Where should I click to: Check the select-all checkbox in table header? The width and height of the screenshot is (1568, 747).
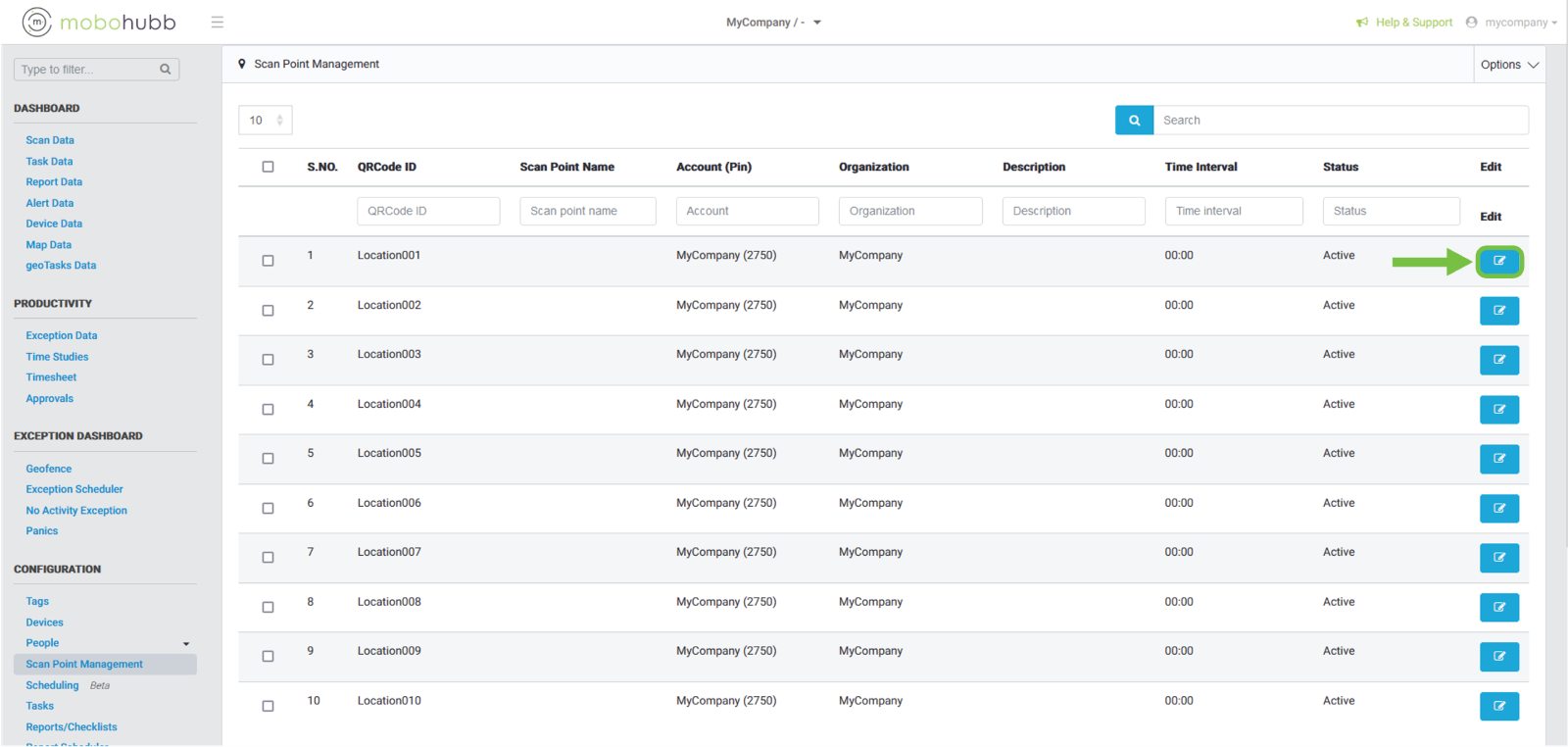coord(268,167)
